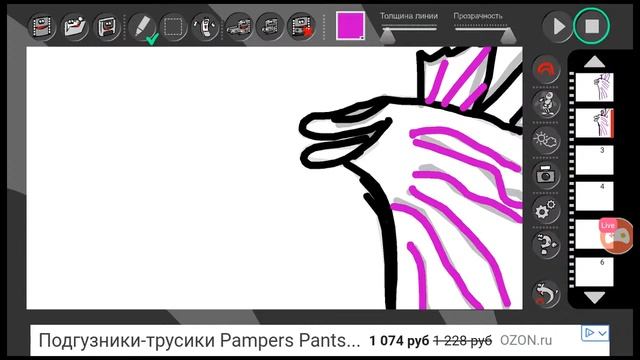This screenshot has height=360, width=640.
Task: Open the sun and cloud background icon
Action: point(546,140)
